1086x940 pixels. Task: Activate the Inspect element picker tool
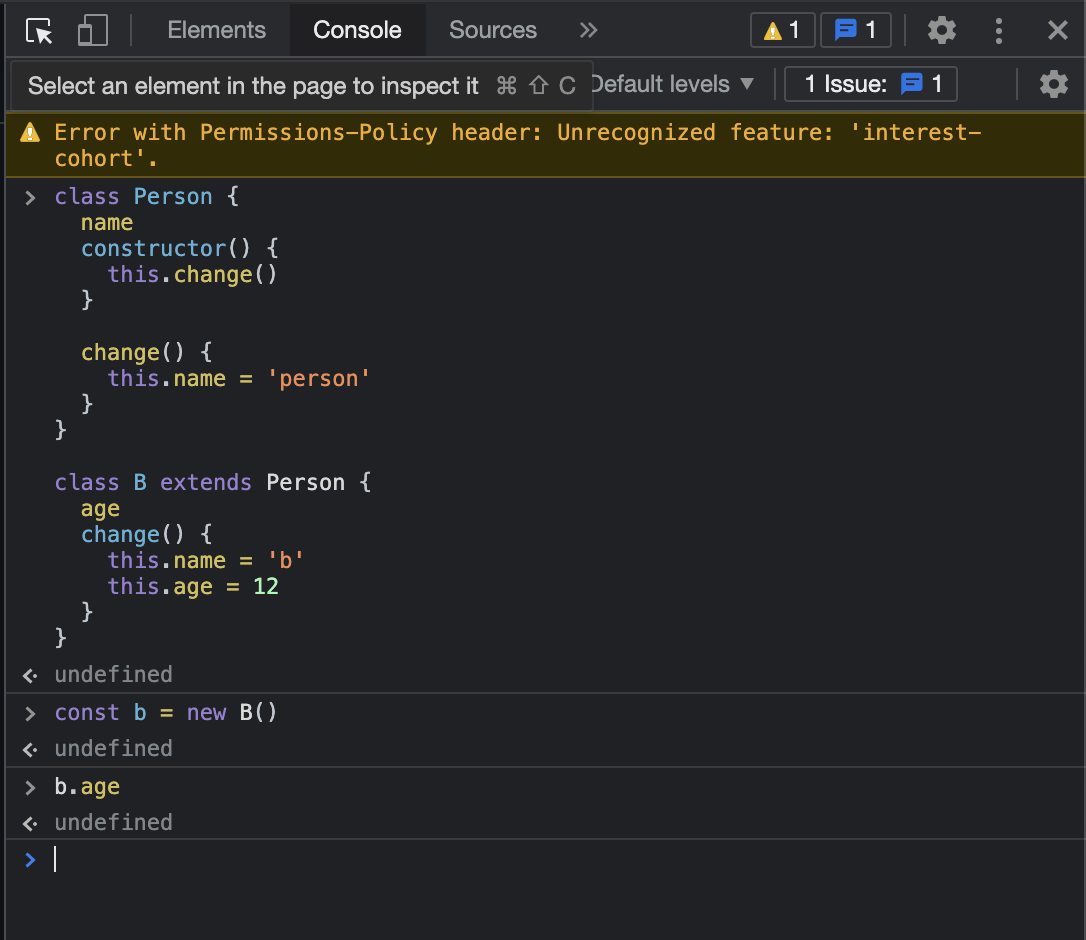[x=38, y=30]
